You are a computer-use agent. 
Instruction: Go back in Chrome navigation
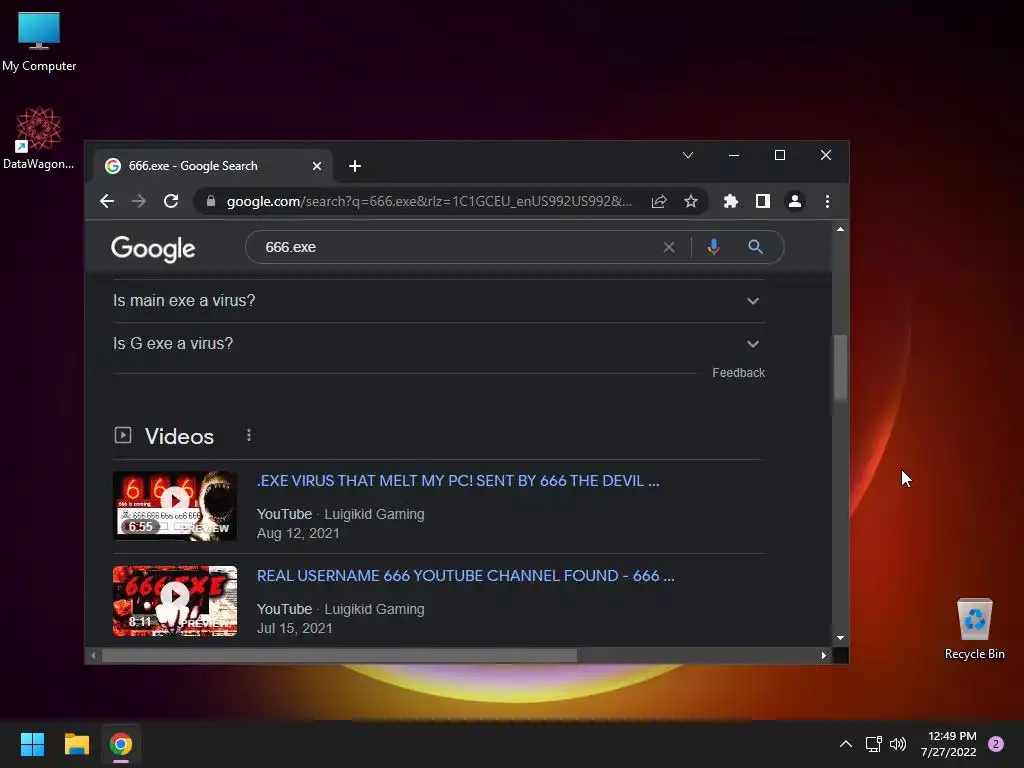coord(107,201)
